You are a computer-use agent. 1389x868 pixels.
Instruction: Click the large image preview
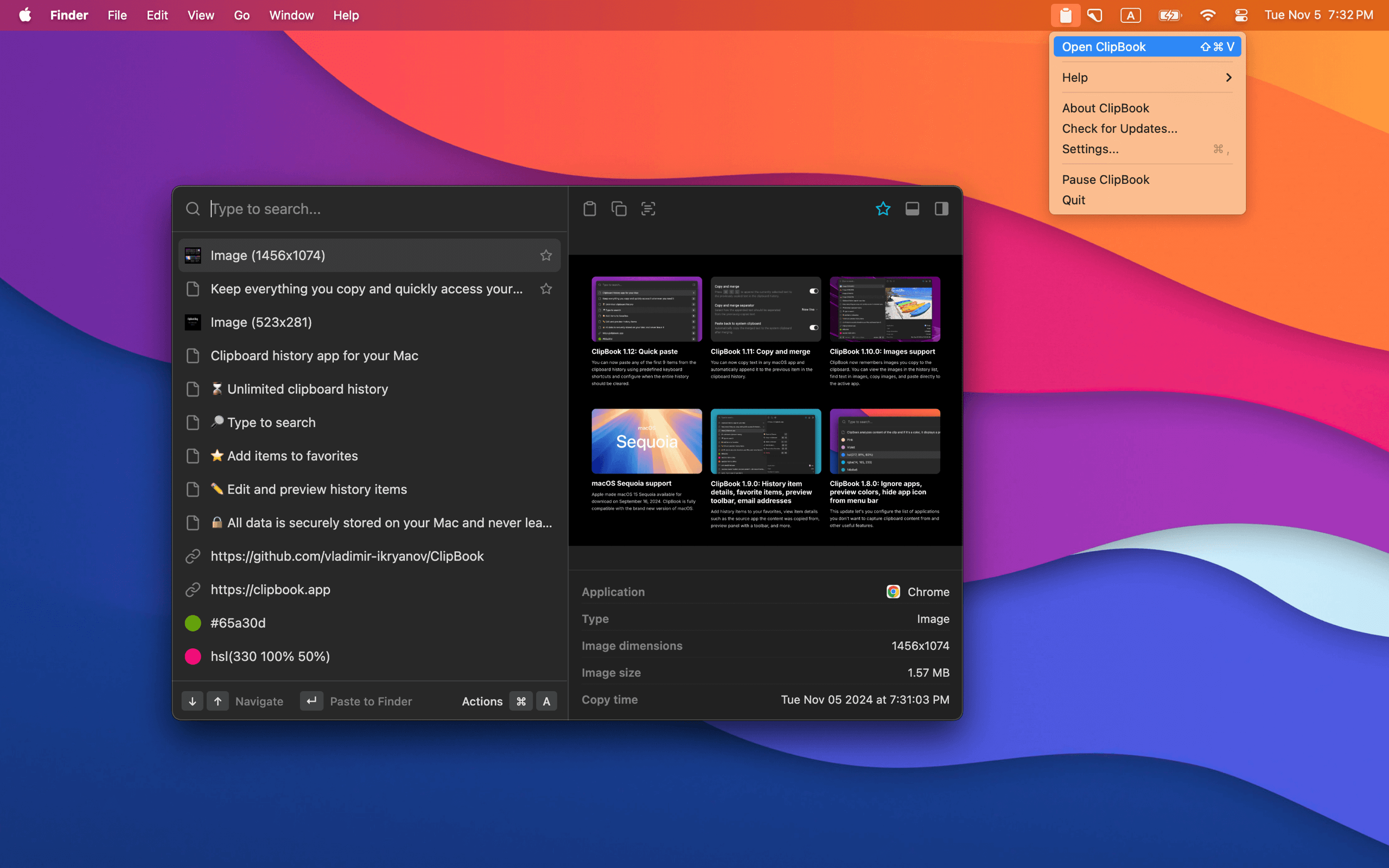765,400
